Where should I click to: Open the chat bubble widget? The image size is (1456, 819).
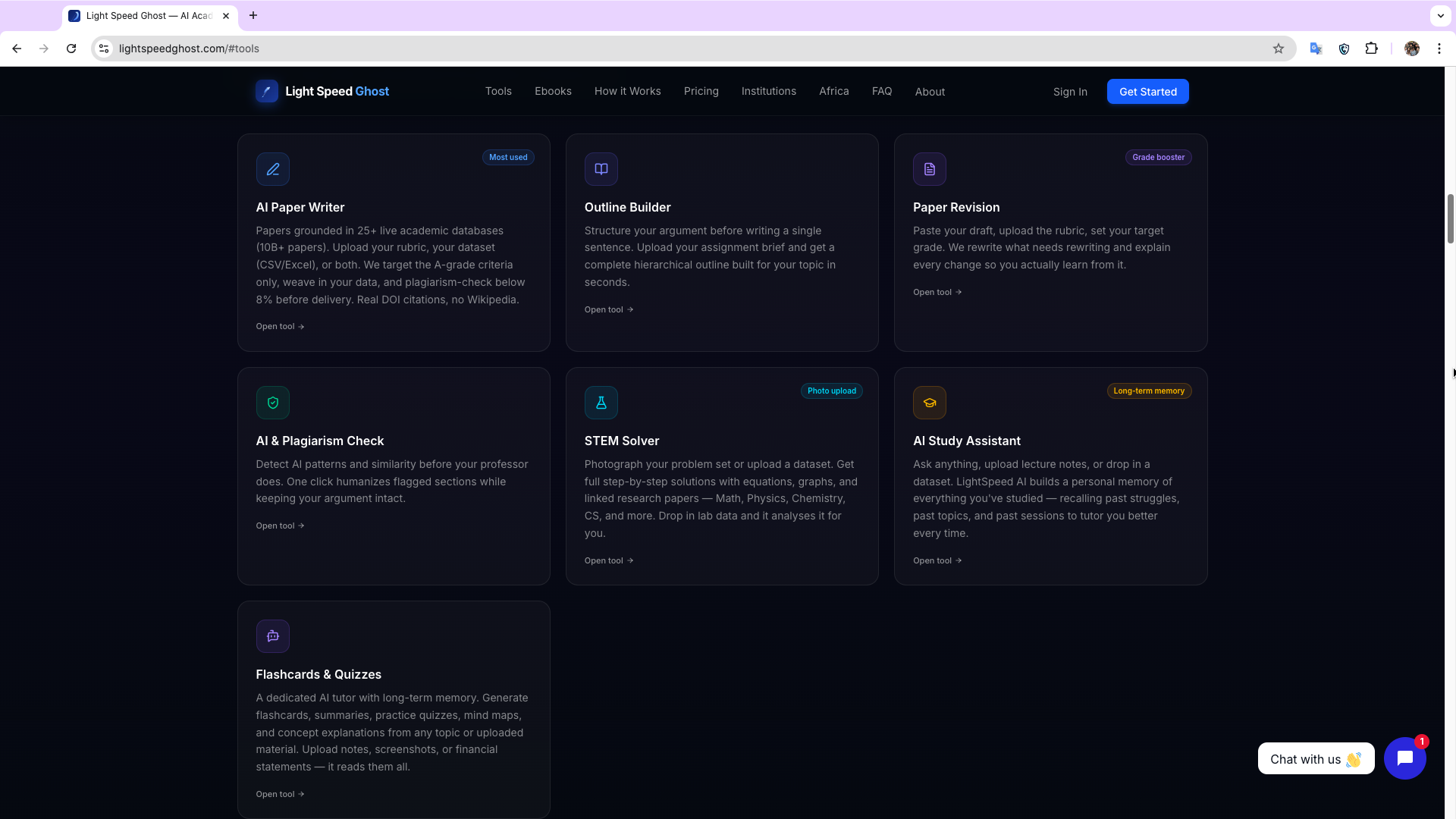(1405, 758)
